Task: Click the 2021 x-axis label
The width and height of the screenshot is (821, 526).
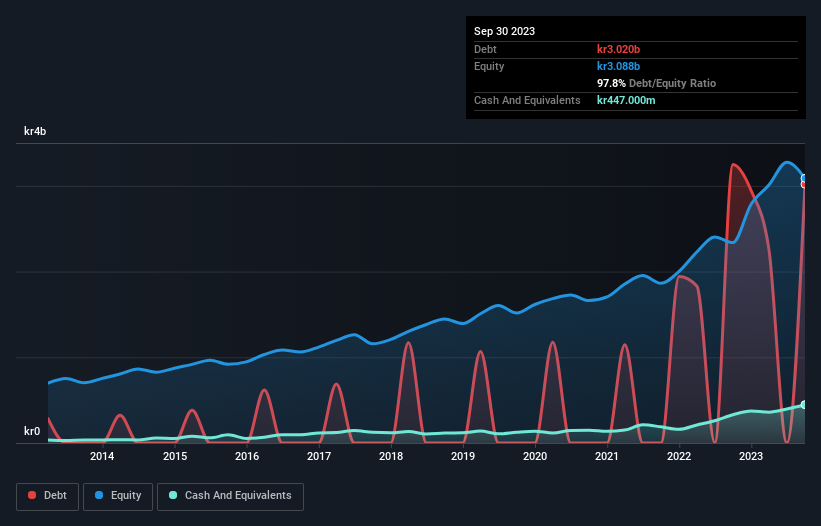Action: (607, 456)
